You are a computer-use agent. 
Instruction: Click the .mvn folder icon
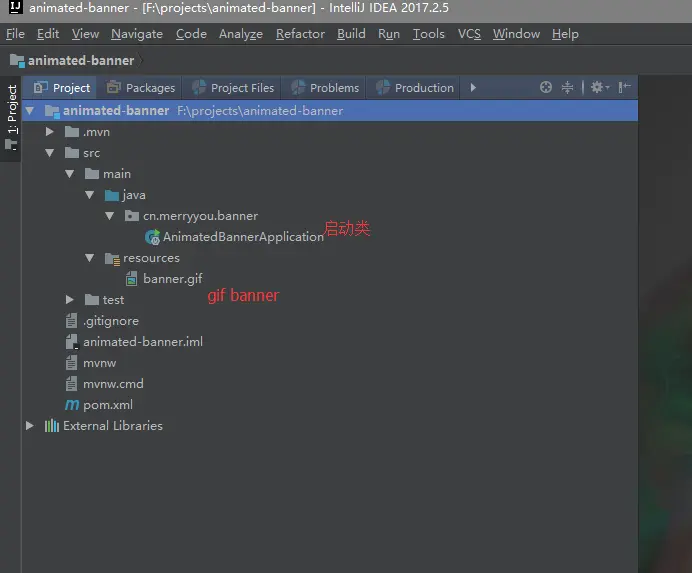coord(72,132)
